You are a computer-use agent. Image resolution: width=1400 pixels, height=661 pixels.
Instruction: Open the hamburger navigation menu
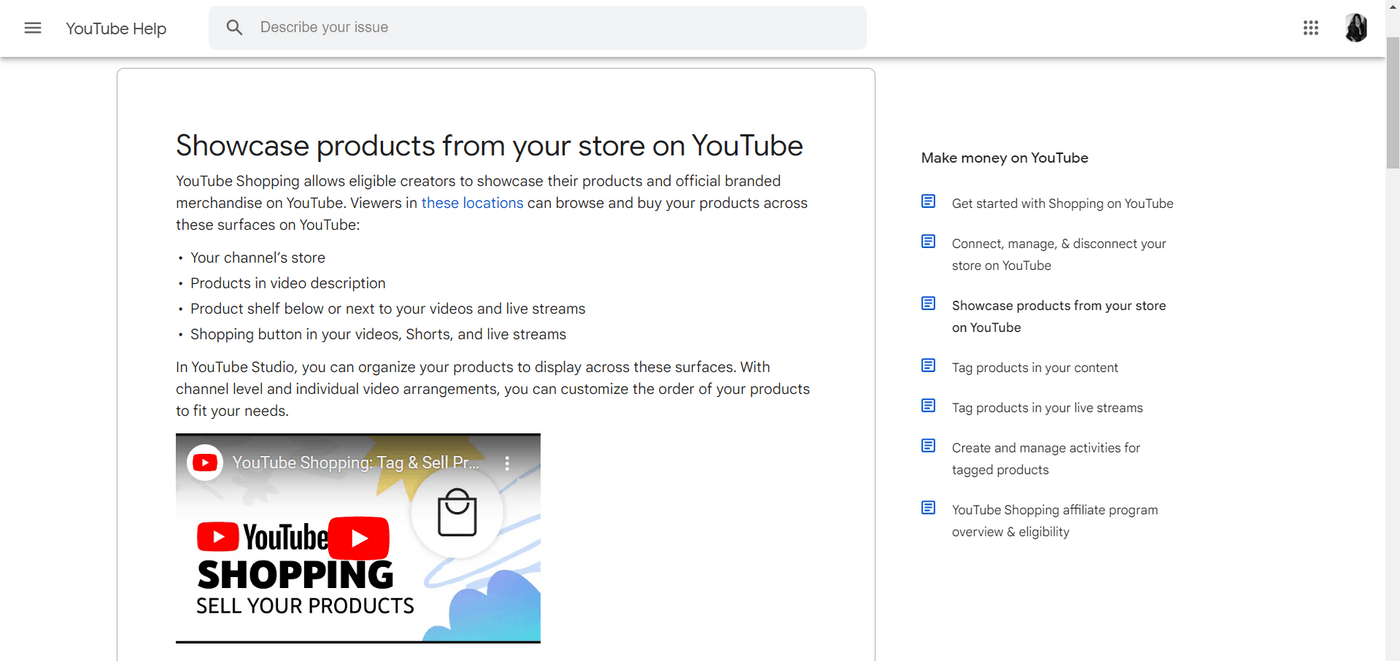[32, 27]
